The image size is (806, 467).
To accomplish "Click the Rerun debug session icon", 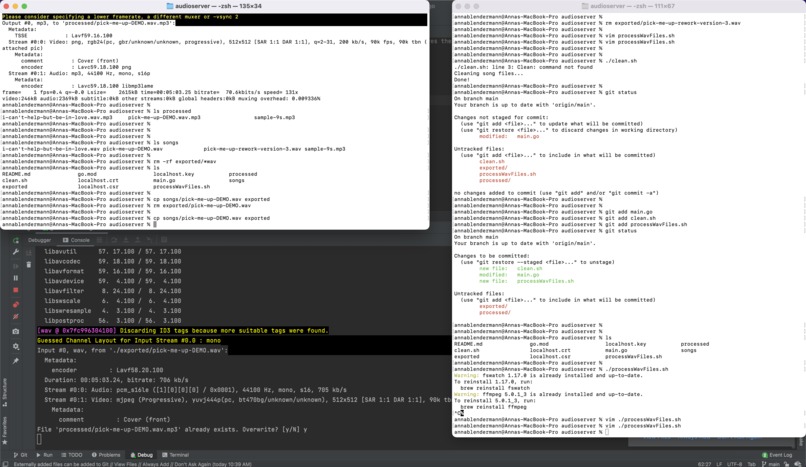I will tap(15, 240).
